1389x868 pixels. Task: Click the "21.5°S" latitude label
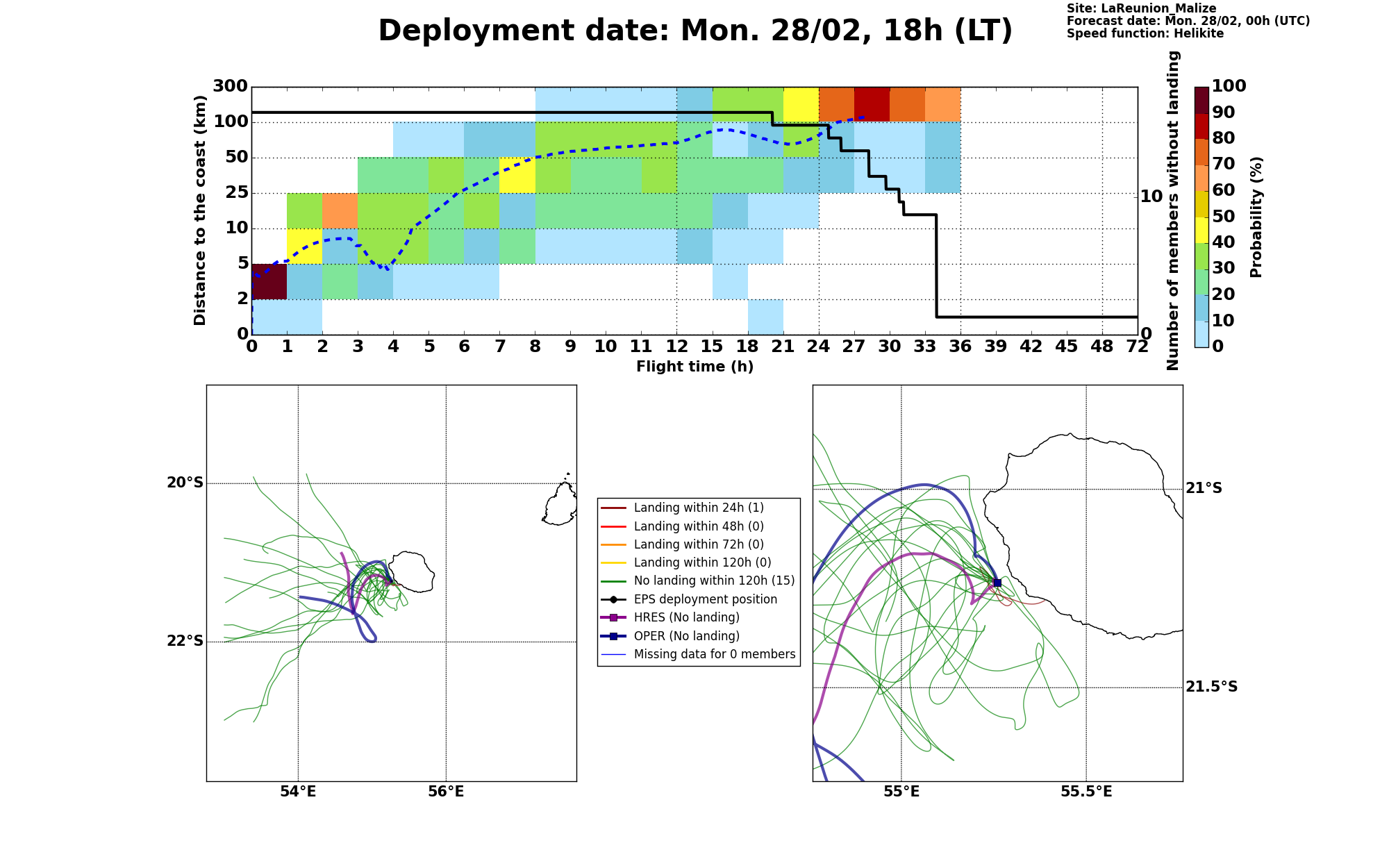point(1212,687)
